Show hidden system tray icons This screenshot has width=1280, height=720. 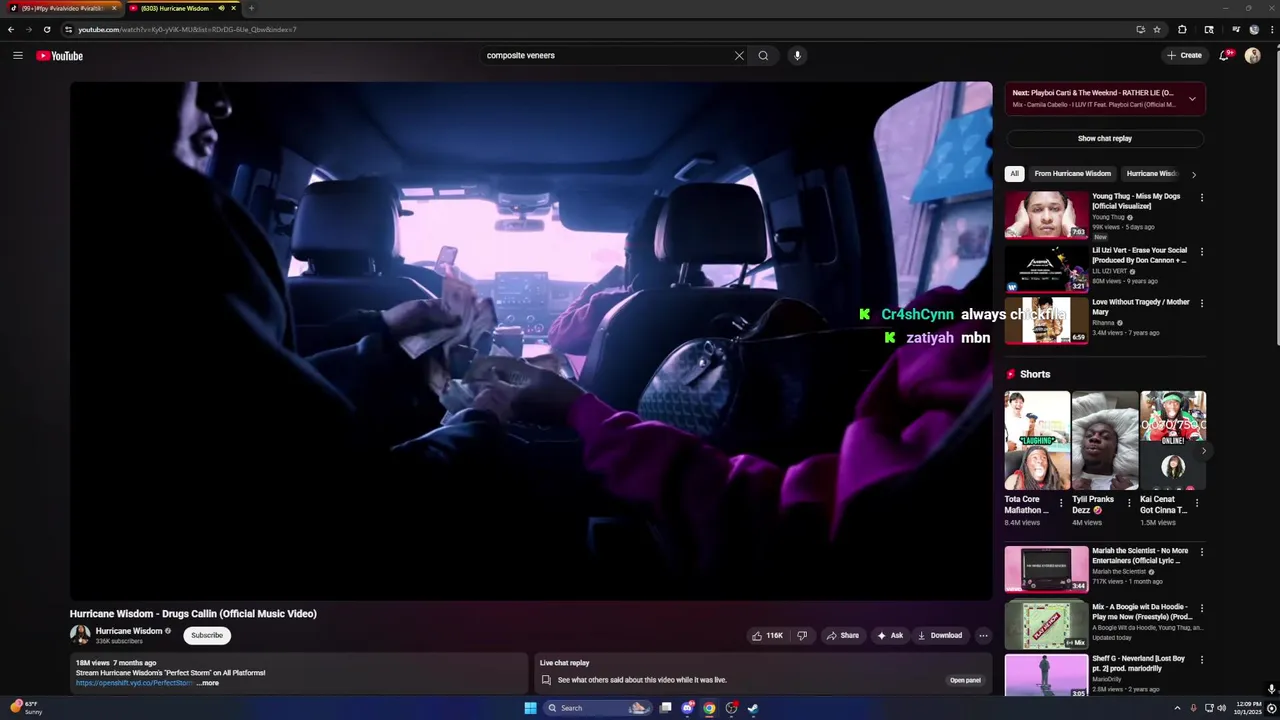click(1177, 708)
